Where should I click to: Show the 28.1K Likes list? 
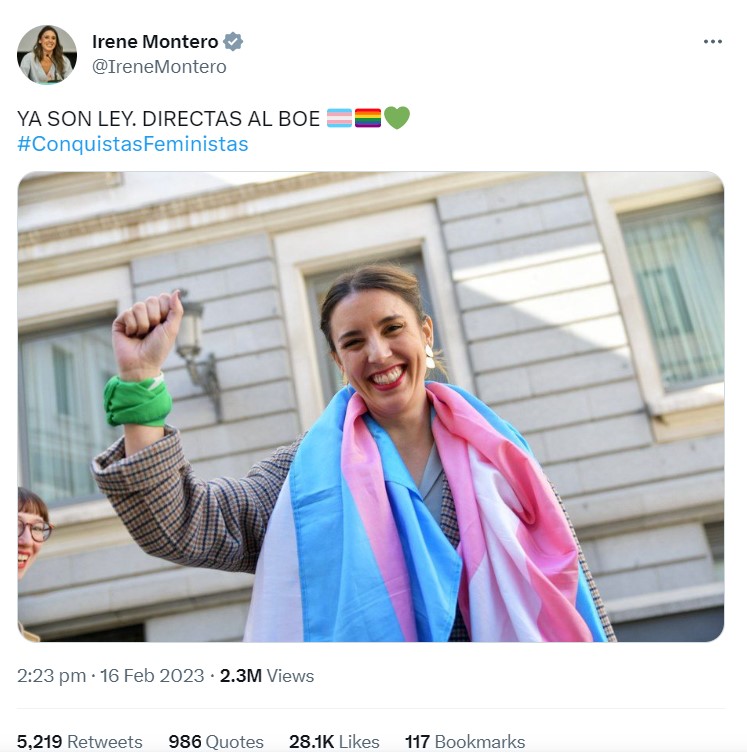click(x=334, y=741)
